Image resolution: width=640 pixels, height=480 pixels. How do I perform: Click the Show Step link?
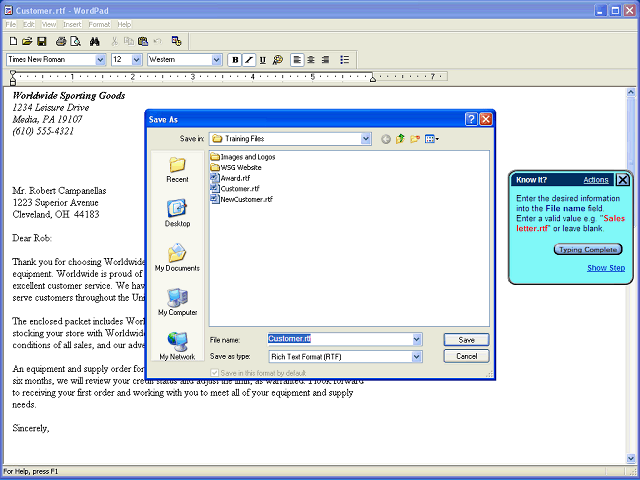(606, 268)
